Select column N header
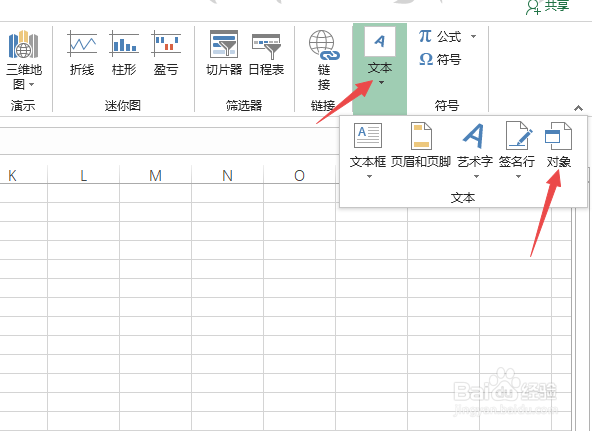 point(227,175)
